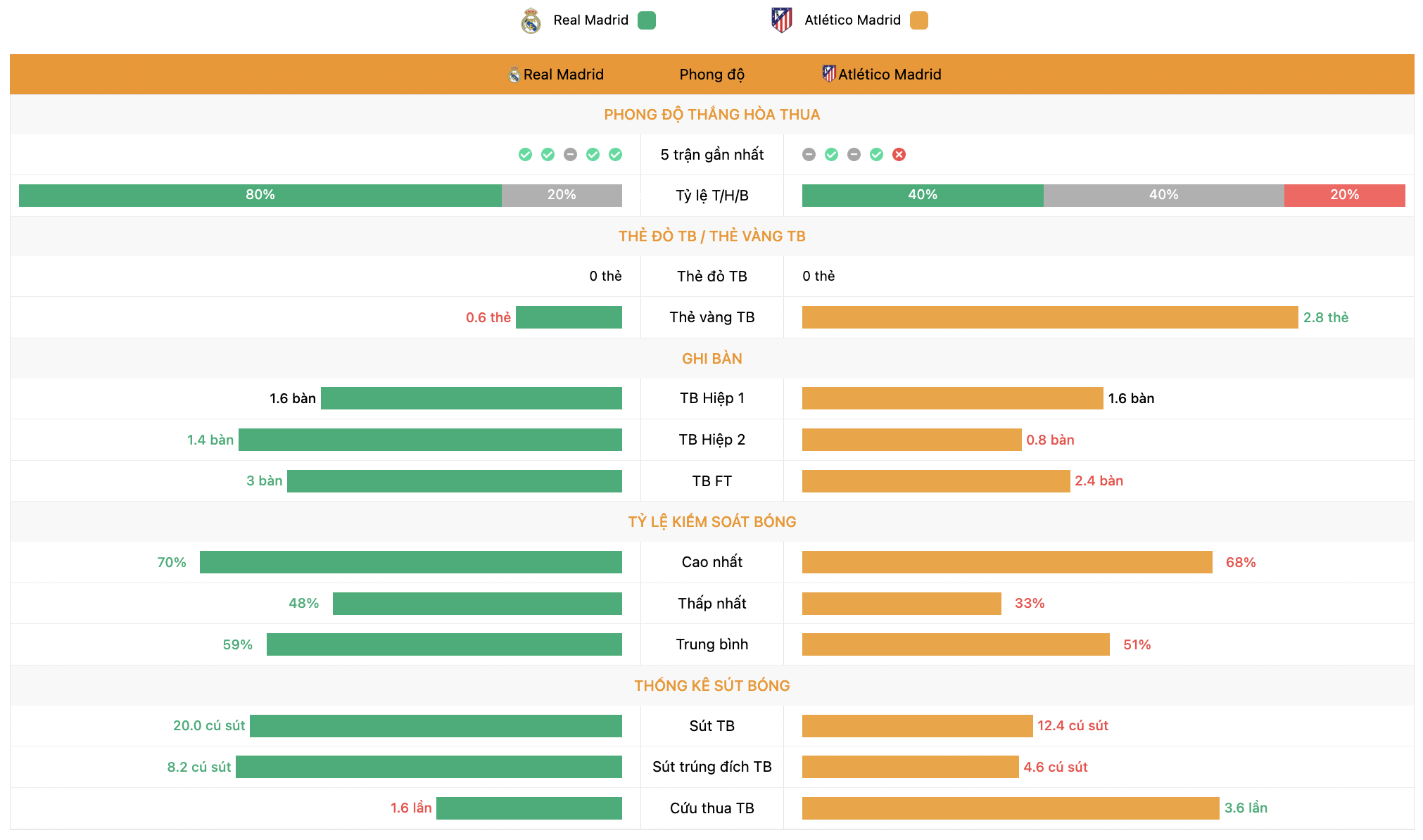Click the Thẻ đỏ TB row label
1423x840 pixels.
pyautogui.click(x=711, y=276)
